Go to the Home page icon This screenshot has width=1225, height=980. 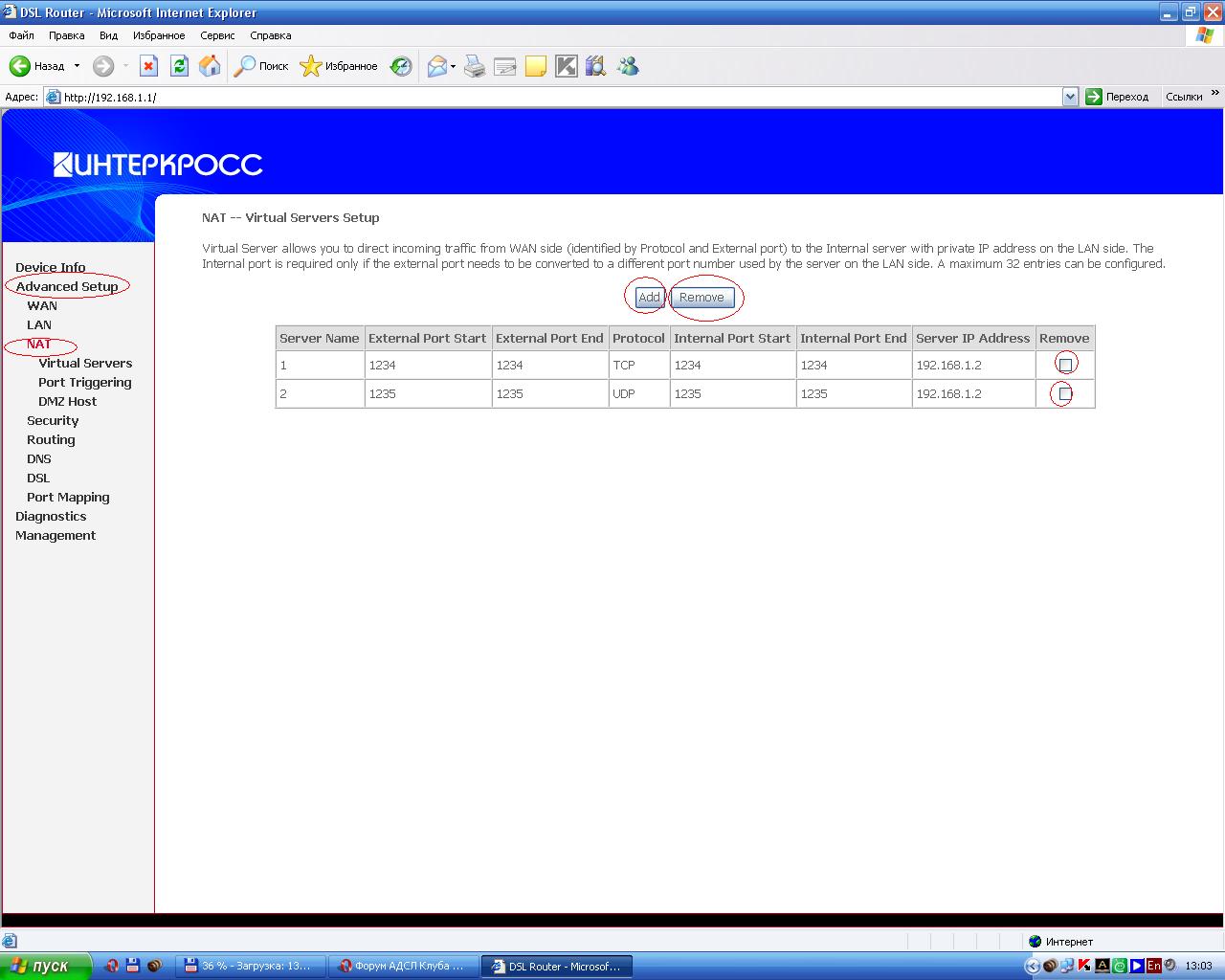coord(210,66)
